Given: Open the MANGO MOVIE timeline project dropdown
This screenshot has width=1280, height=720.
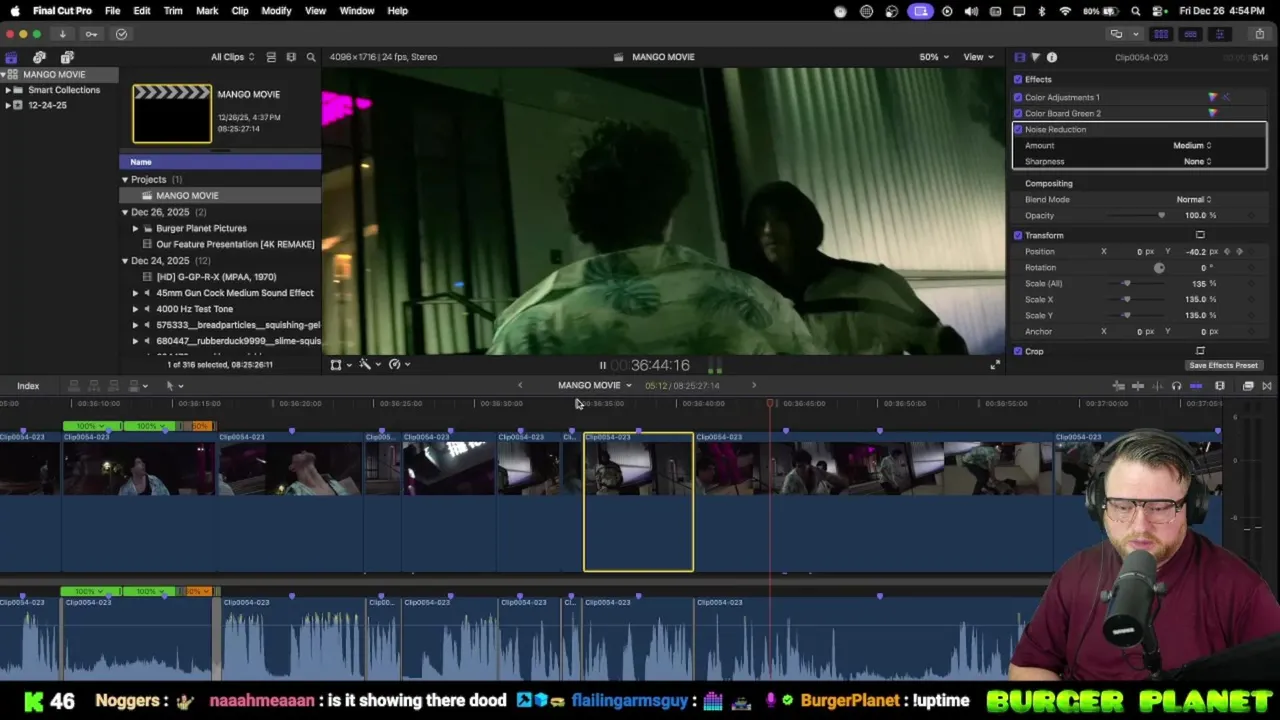Looking at the screenshot, I should click(595, 385).
